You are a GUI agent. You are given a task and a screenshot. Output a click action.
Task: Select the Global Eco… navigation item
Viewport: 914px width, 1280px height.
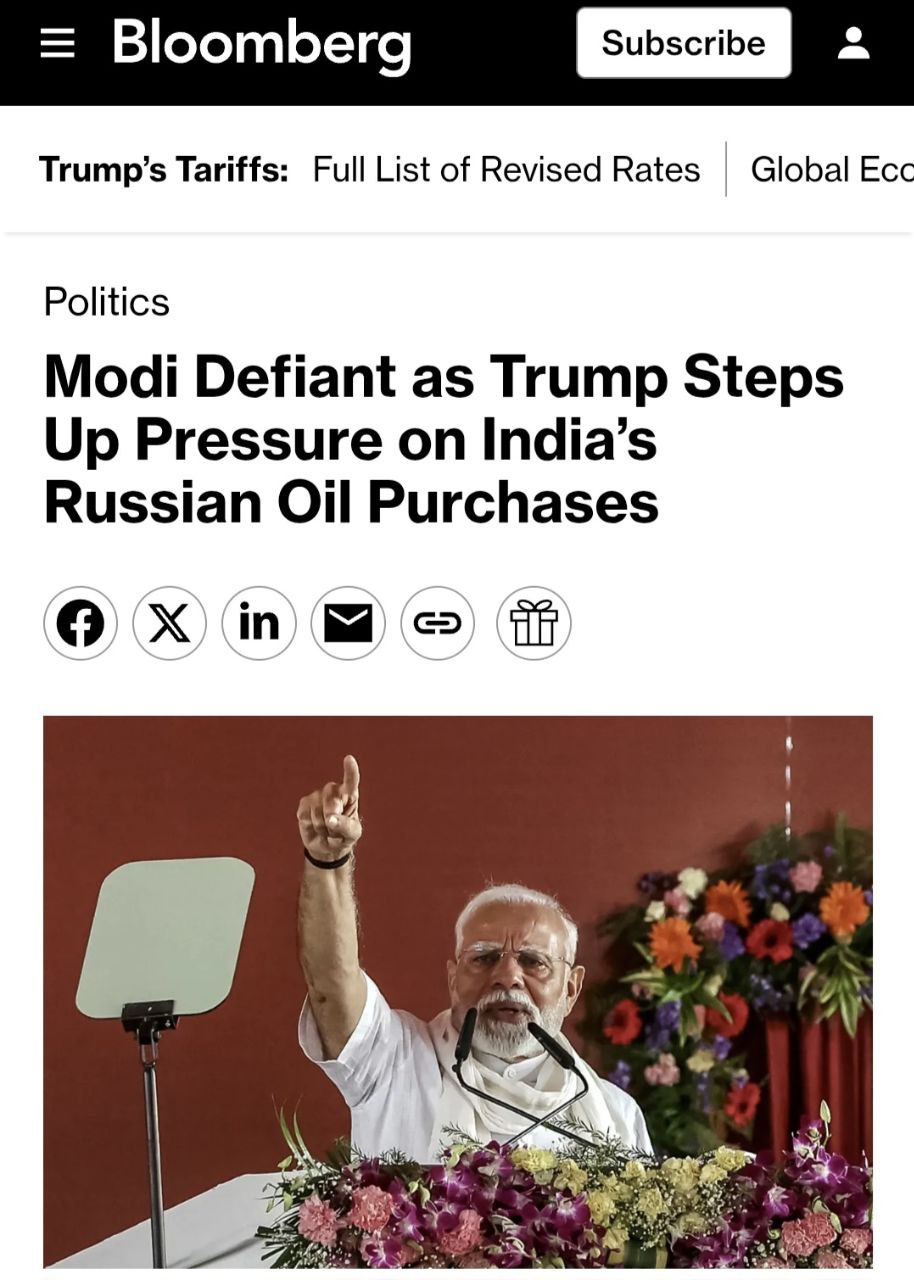click(831, 170)
